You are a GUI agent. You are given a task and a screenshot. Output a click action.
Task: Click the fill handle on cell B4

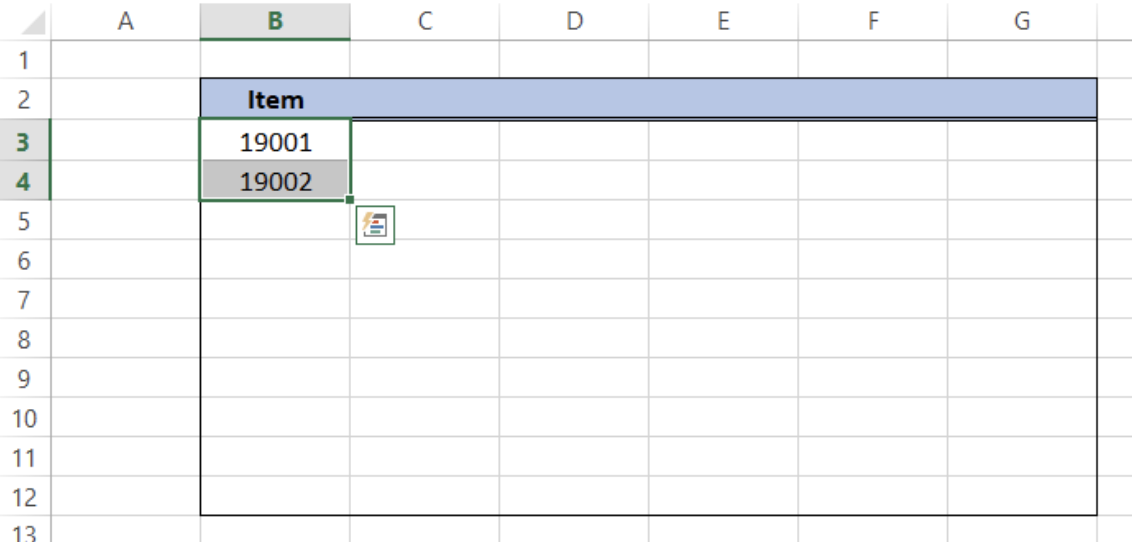pyautogui.click(x=349, y=200)
